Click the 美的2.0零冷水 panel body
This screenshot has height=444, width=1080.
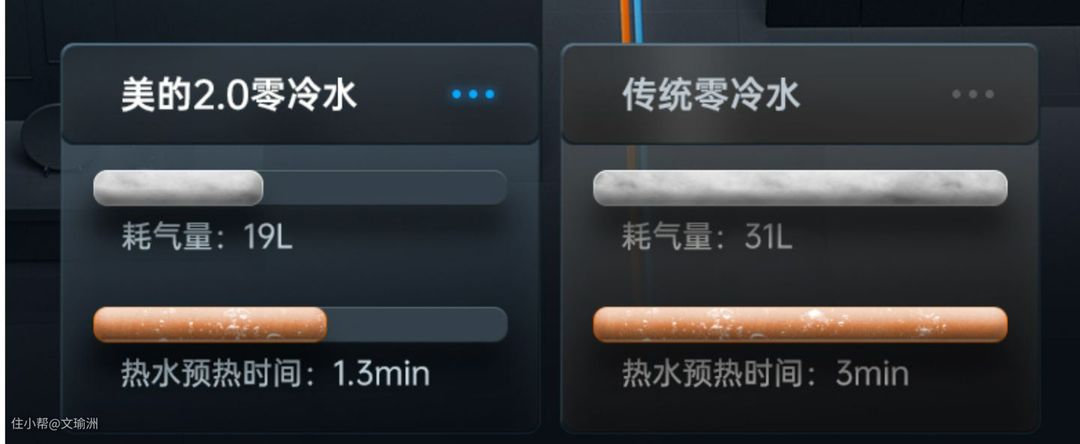click(300, 286)
